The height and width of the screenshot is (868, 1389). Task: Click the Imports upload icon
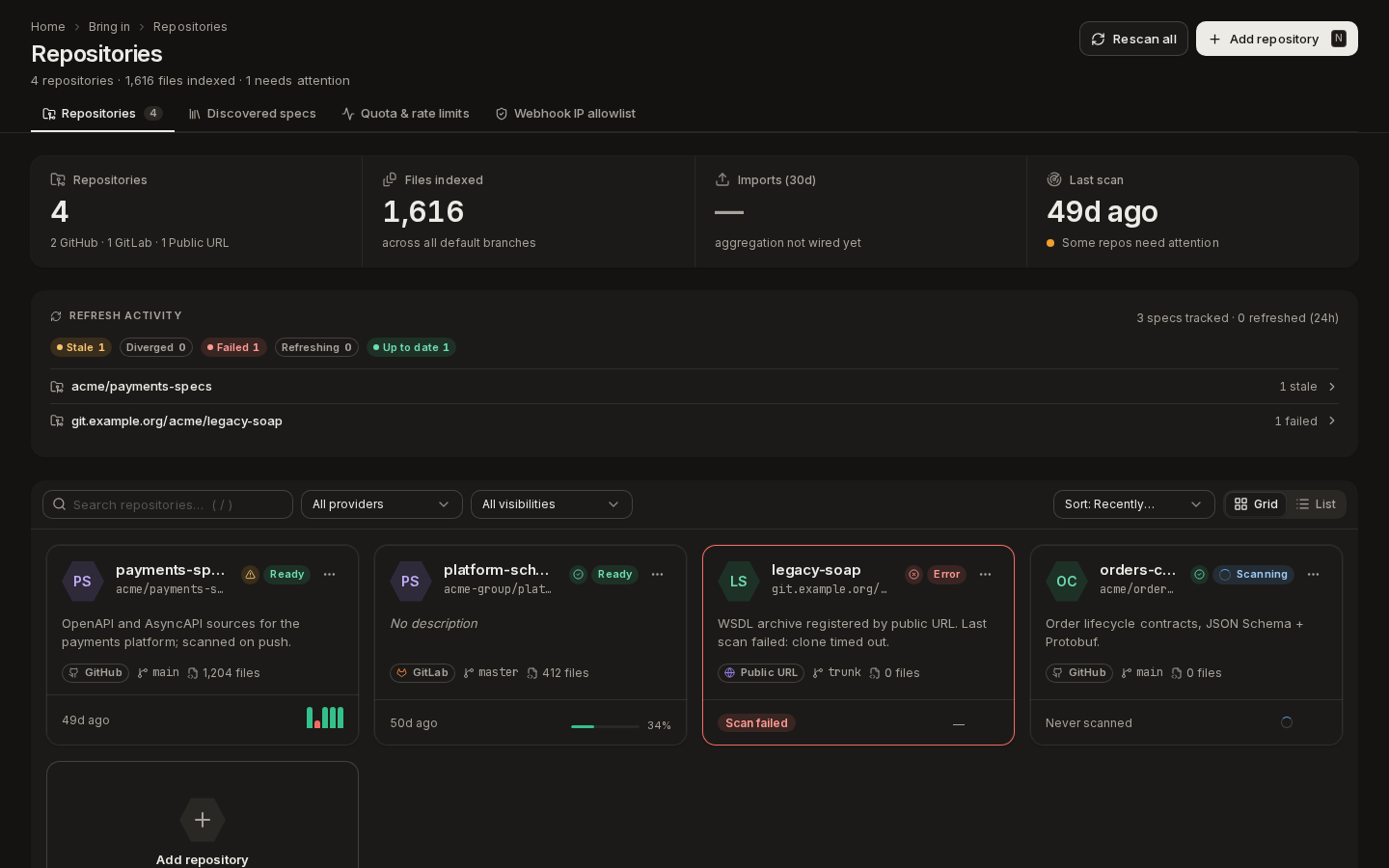[x=722, y=179]
